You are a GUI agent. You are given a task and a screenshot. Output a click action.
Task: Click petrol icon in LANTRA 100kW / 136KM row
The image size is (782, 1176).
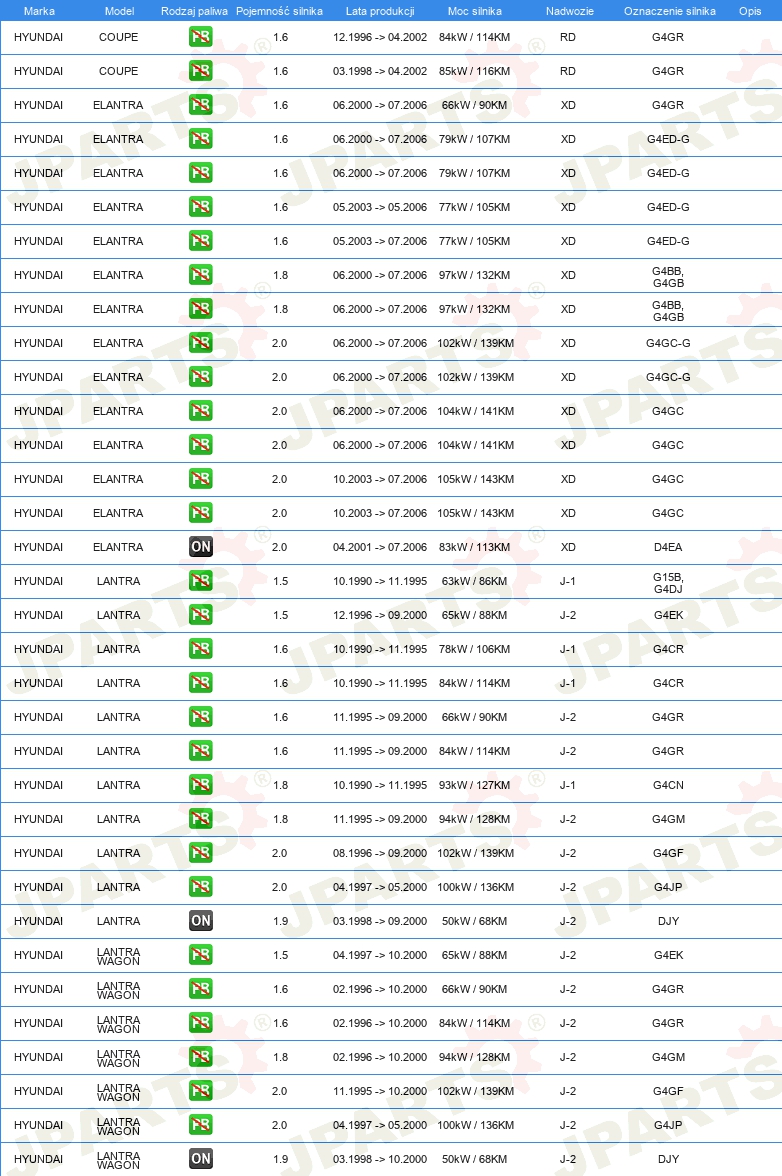[200, 887]
